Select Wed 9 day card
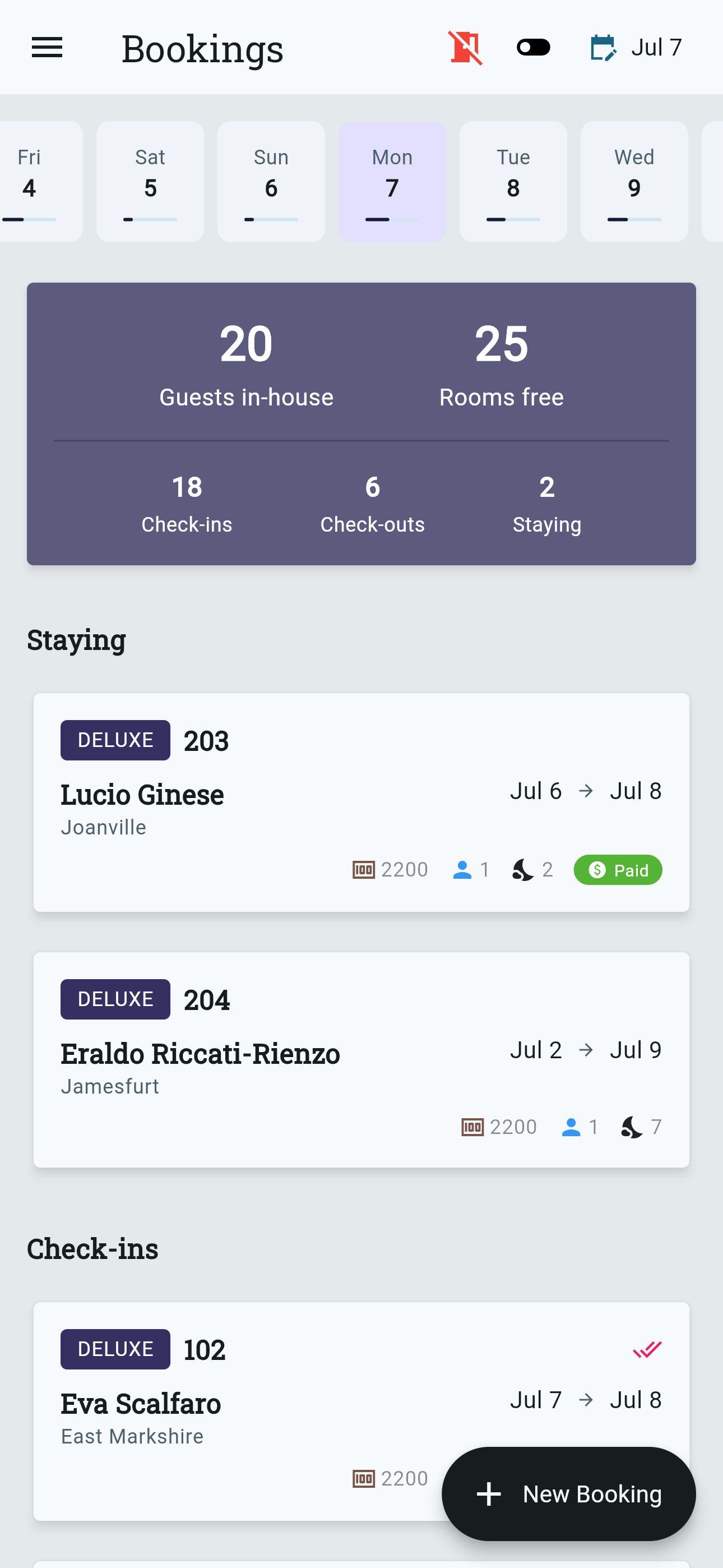This screenshot has width=723, height=1568. [x=633, y=181]
